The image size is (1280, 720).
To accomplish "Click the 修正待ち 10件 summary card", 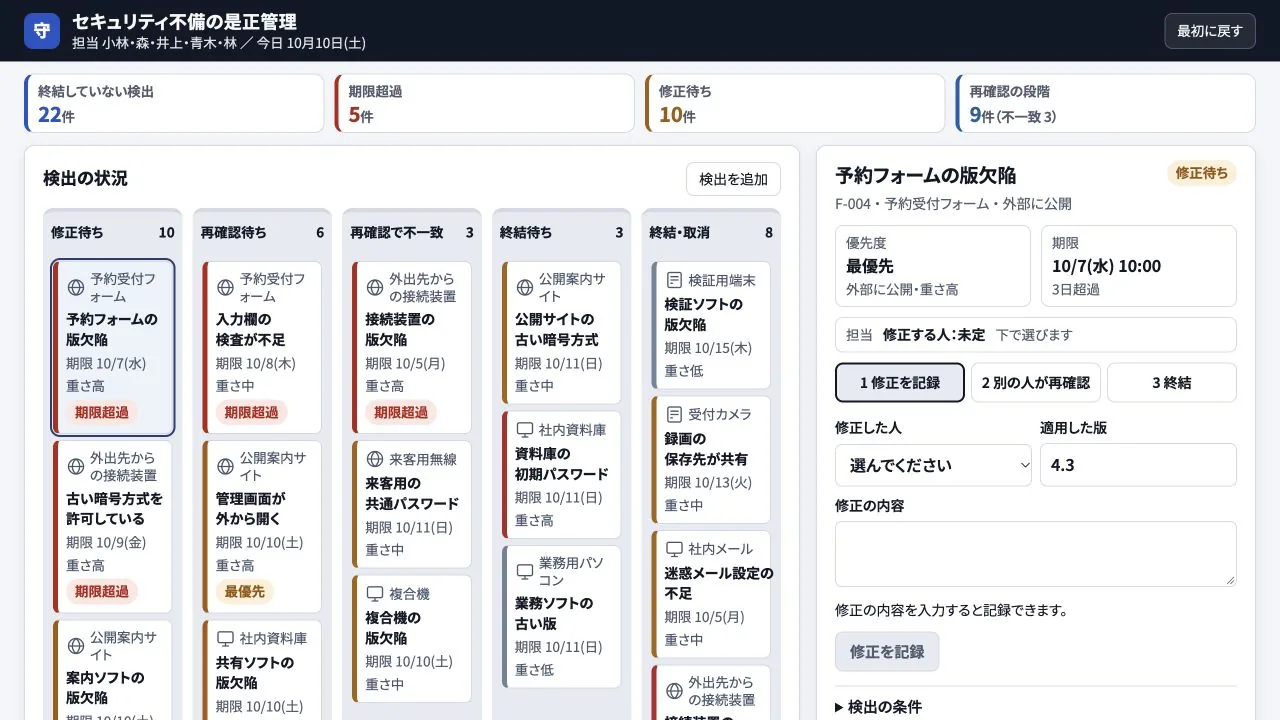I will [795, 103].
